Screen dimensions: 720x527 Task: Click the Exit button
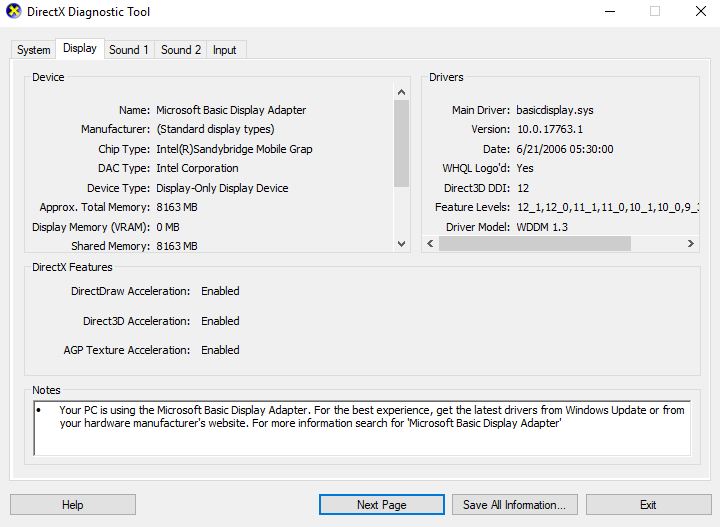point(648,505)
